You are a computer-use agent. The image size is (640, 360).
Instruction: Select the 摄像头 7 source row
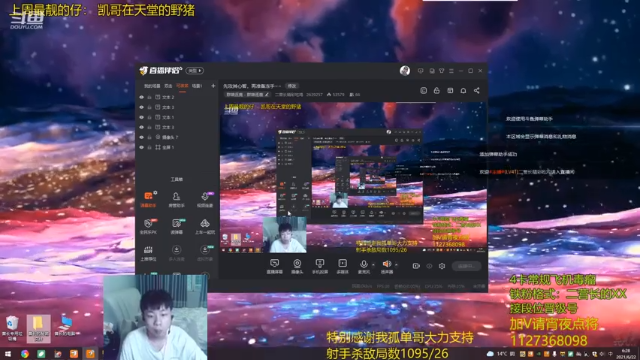[178, 137]
